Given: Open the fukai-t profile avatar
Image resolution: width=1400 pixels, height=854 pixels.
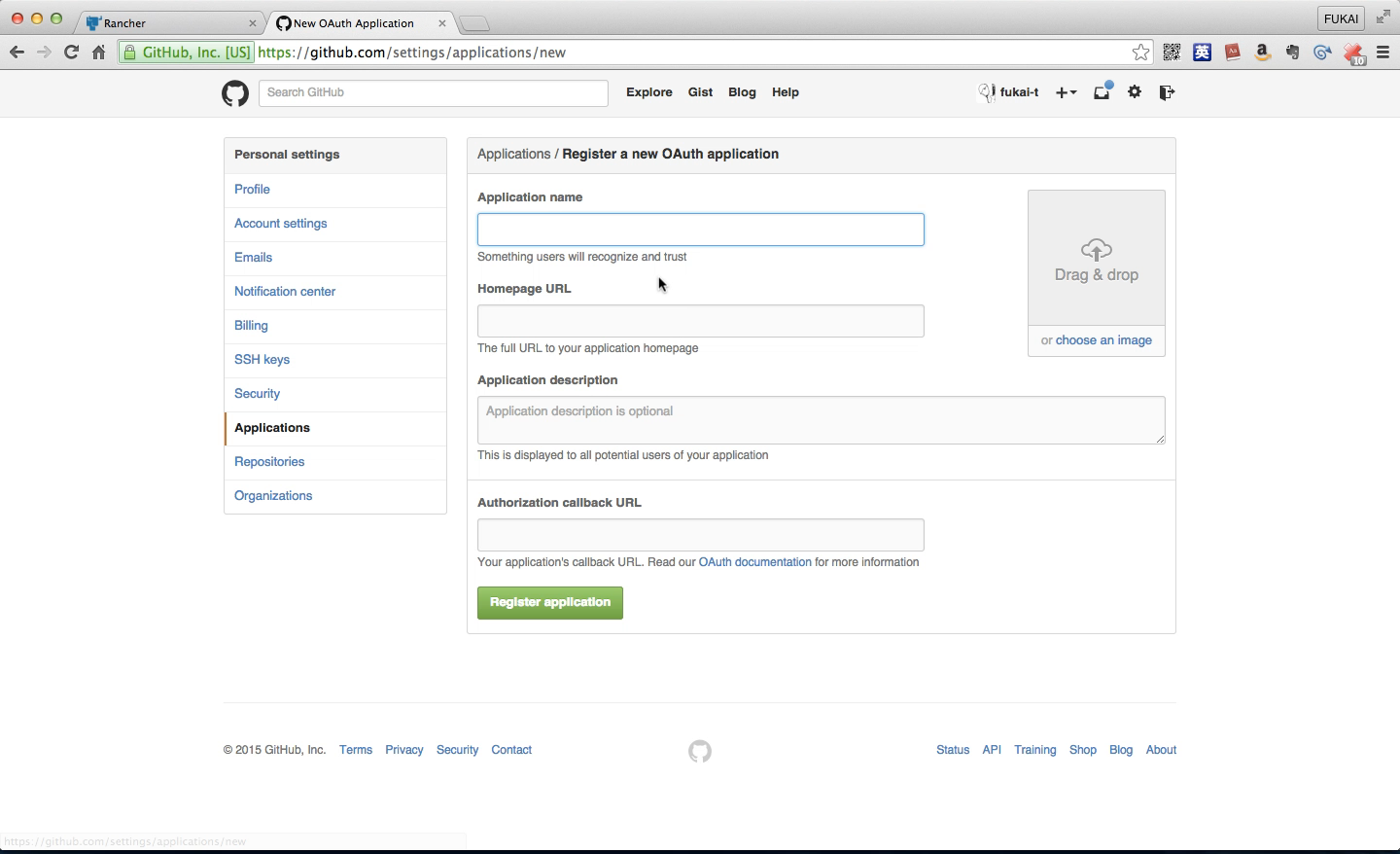Looking at the screenshot, I should click(x=987, y=92).
